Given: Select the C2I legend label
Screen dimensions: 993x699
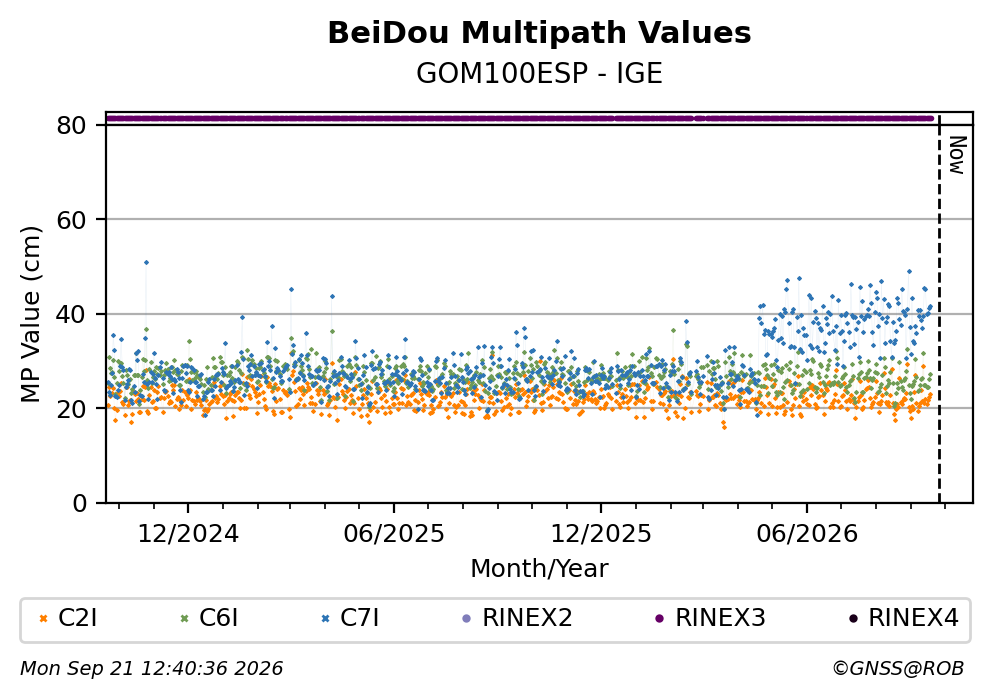Looking at the screenshot, I should click(x=77, y=617).
